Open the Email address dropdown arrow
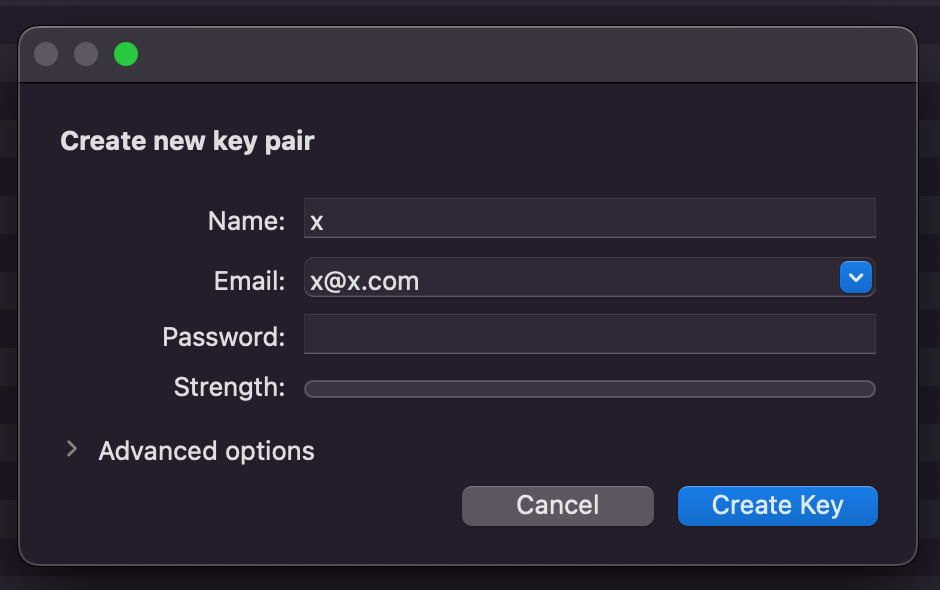The width and height of the screenshot is (940, 590). (x=855, y=277)
